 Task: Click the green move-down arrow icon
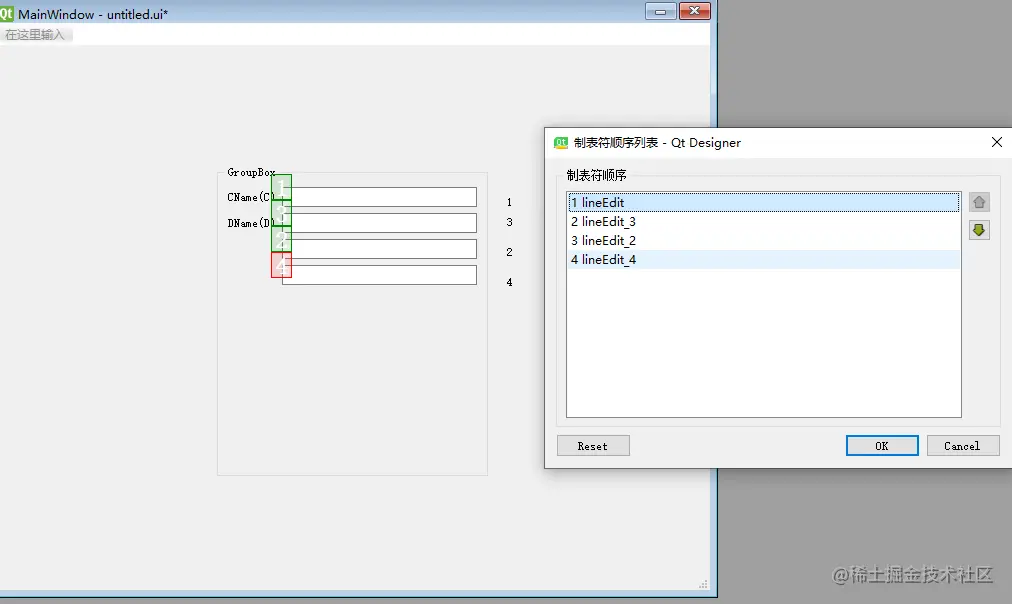pyautogui.click(x=979, y=229)
